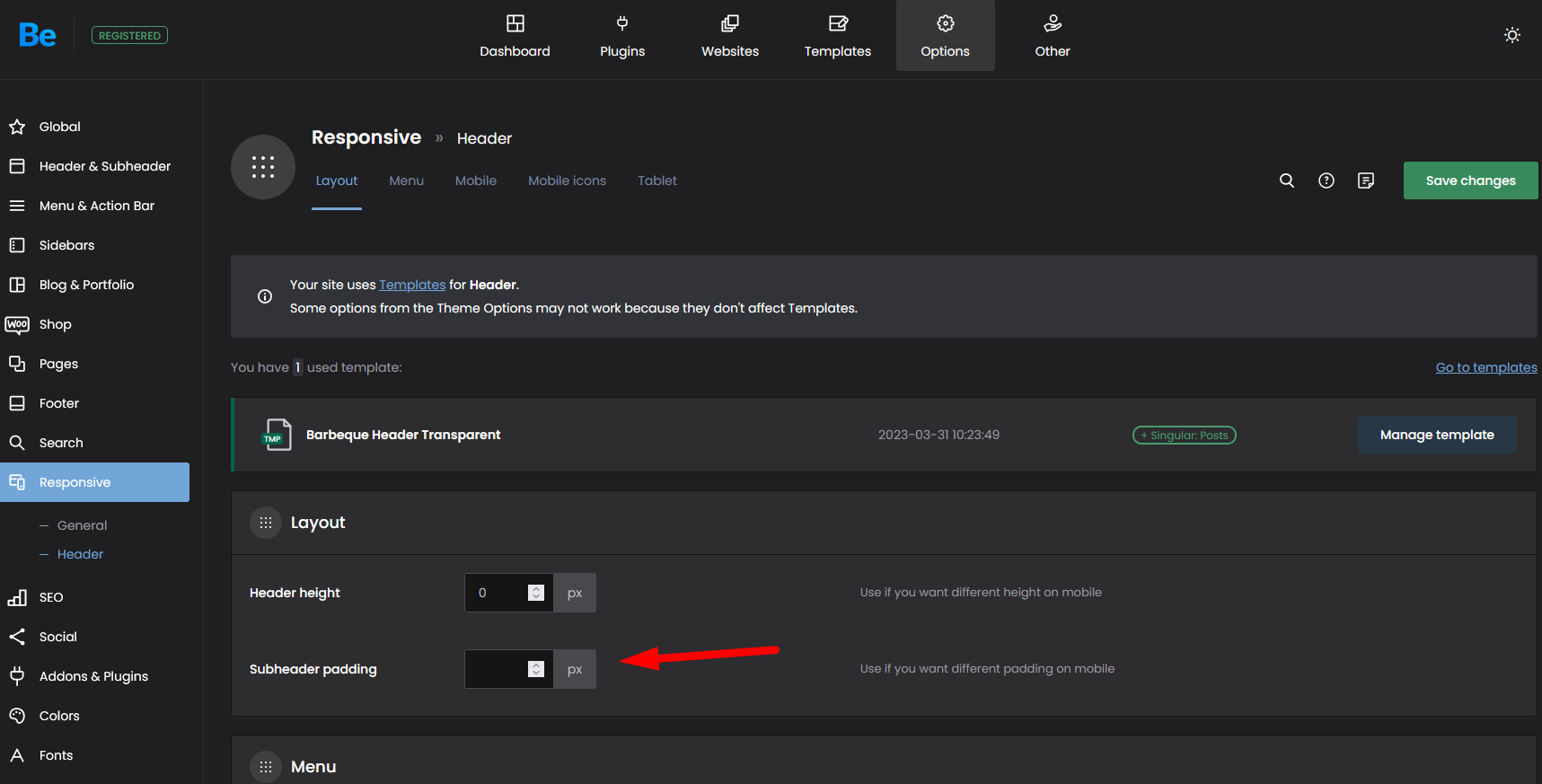
Task: Click the Woo shop icon
Action: (x=17, y=324)
